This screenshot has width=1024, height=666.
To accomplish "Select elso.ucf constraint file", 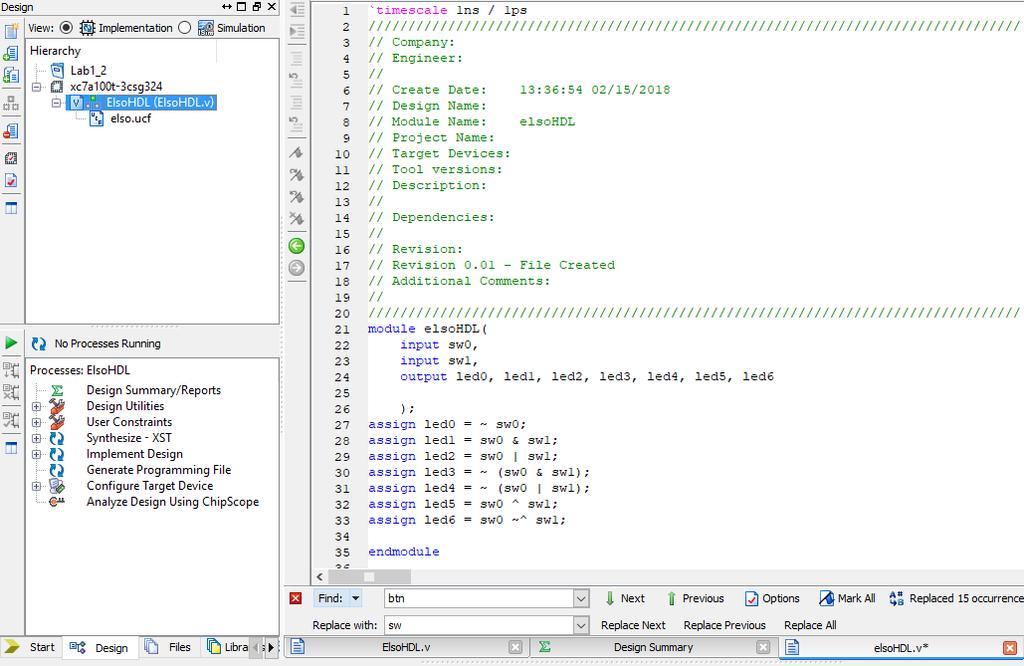I will coord(131,118).
